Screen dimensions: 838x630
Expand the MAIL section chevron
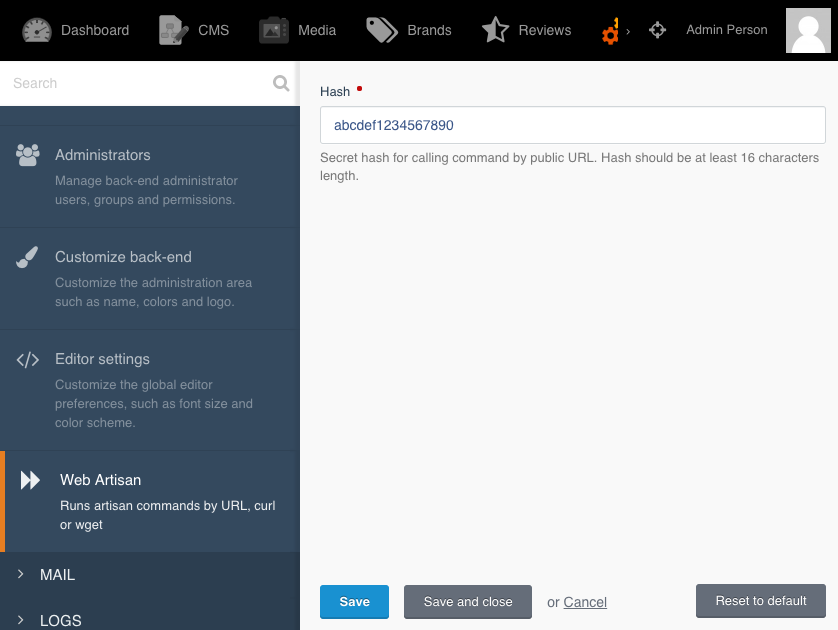(20, 574)
